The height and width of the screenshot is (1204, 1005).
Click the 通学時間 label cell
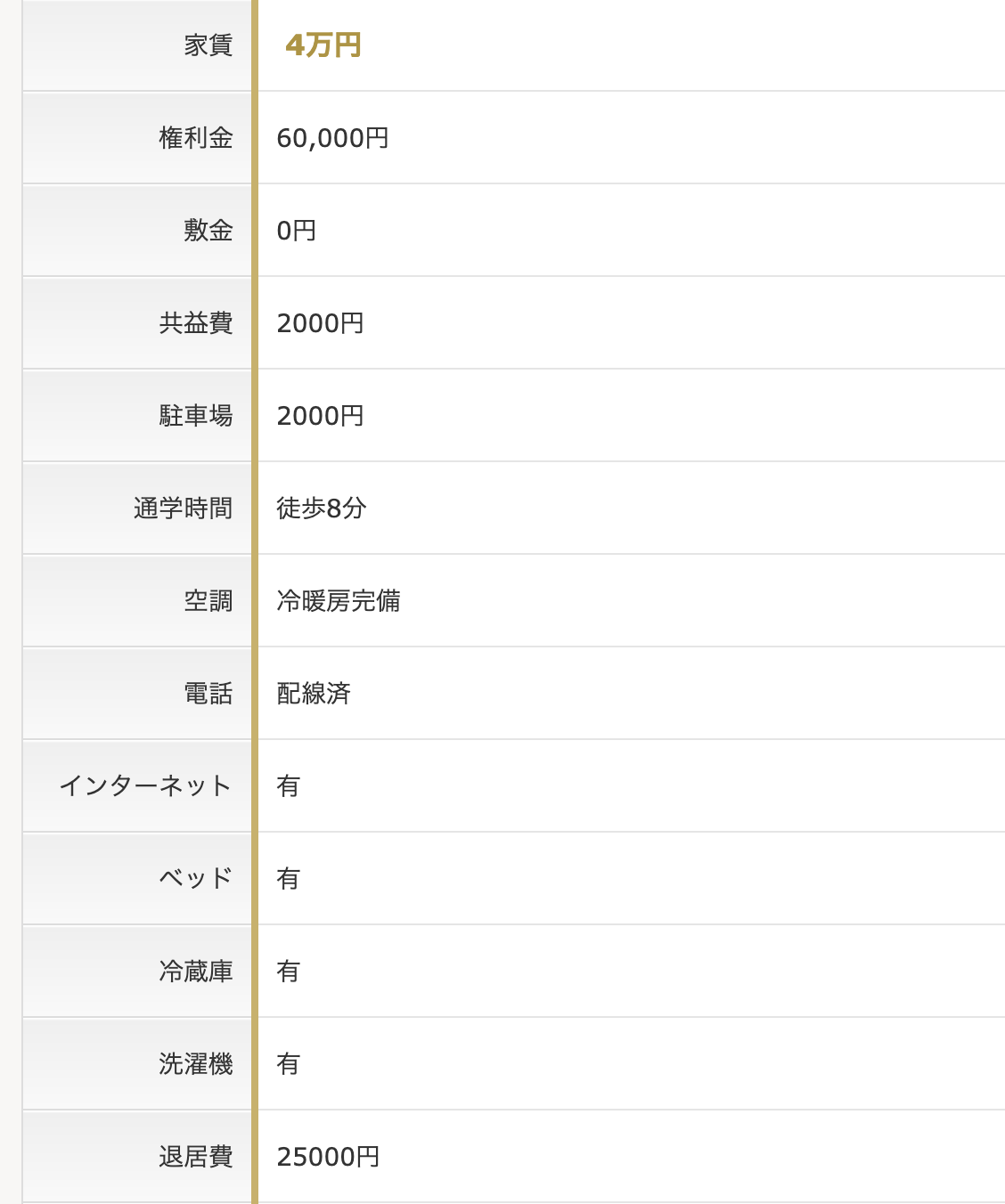[183, 508]
